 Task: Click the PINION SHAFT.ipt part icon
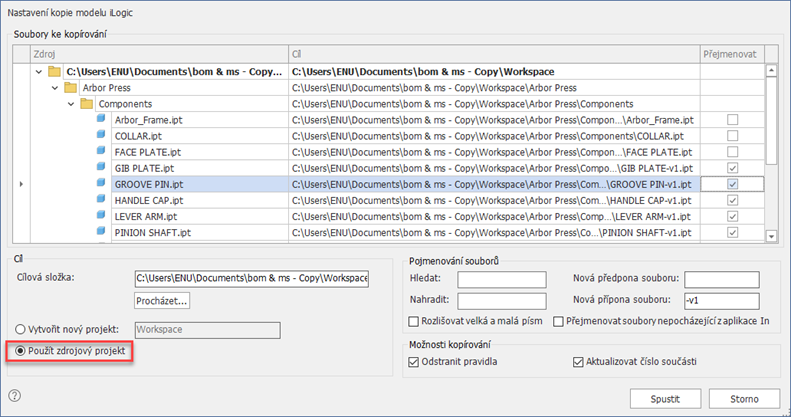click(x=101, y=232)
